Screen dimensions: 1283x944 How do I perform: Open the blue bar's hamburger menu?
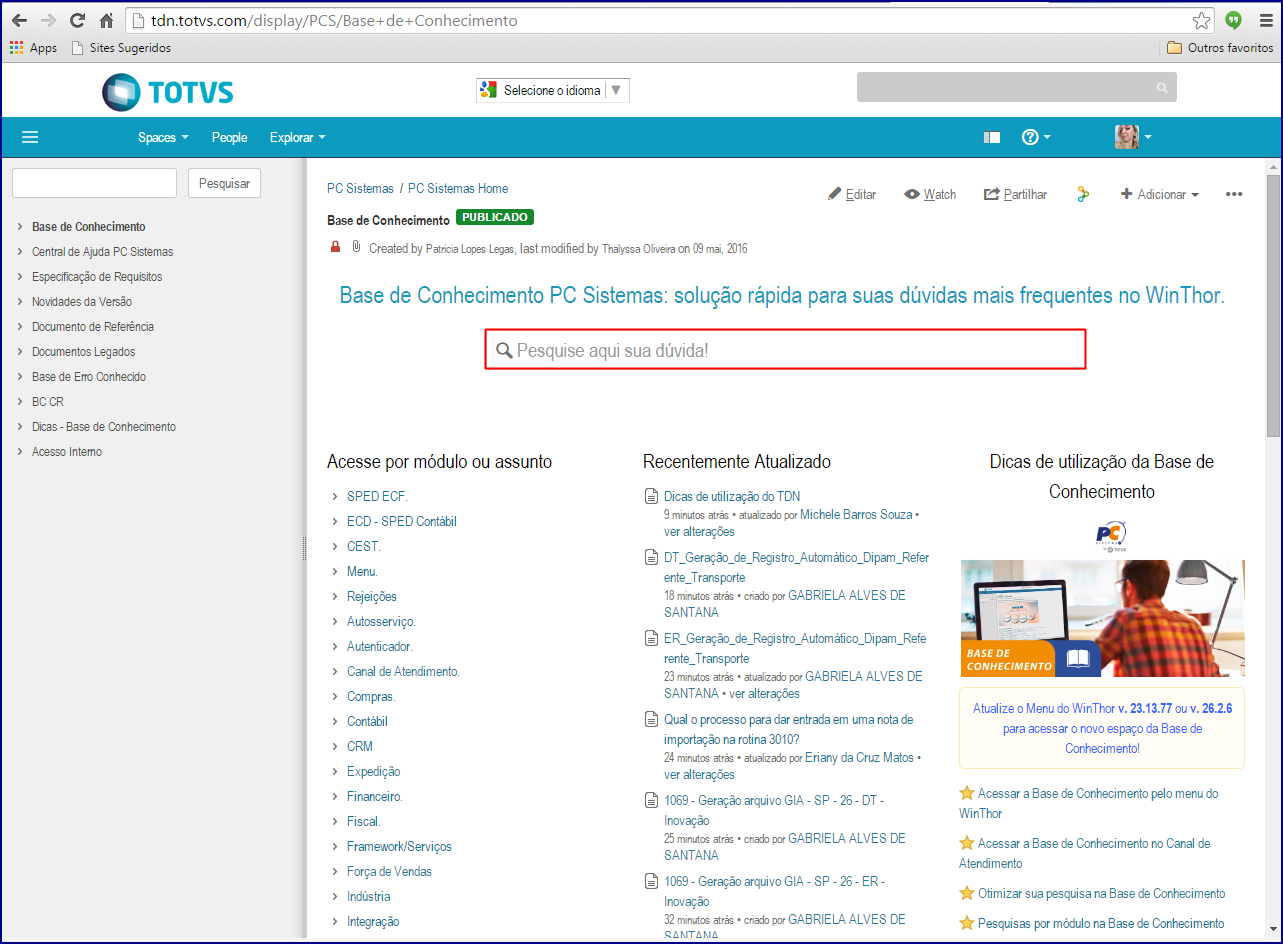[x=30, y=137]
